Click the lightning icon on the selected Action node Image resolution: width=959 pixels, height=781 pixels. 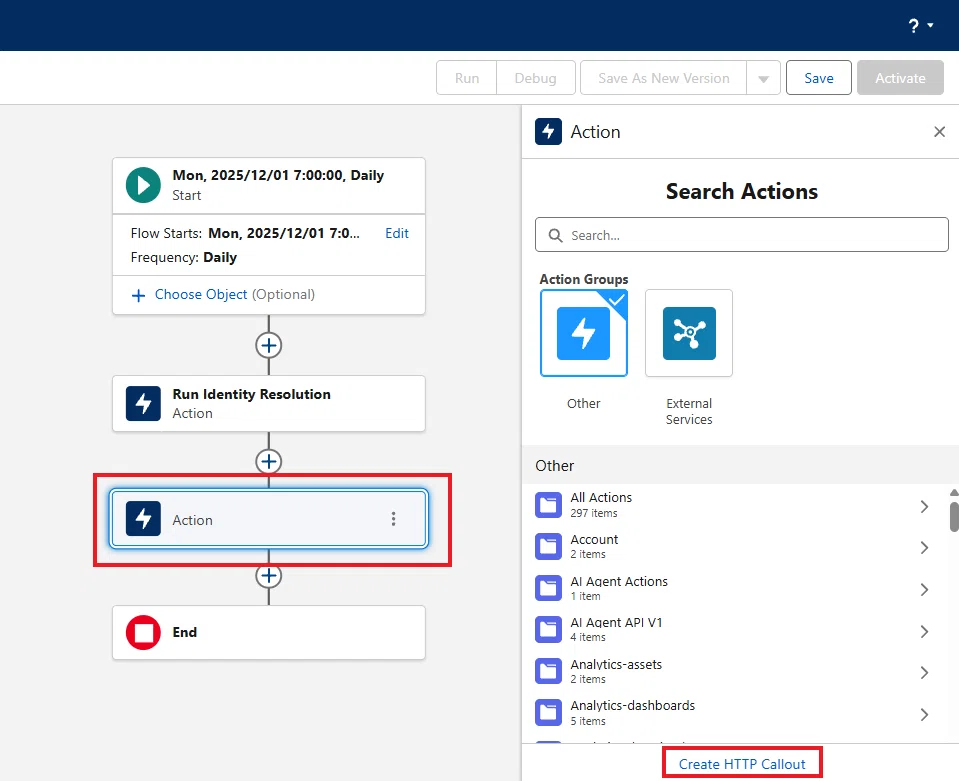click(x=143, y=519)
